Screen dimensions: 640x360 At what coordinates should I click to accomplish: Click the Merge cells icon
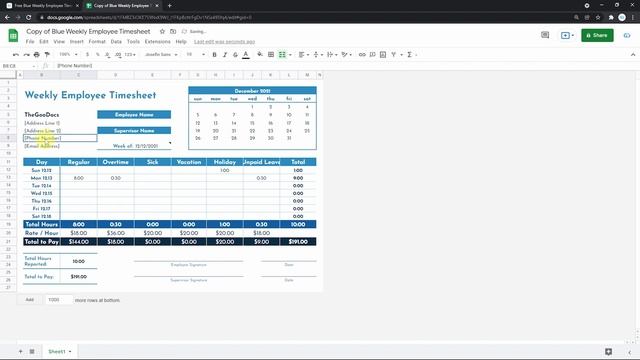pyautogui.click(x=282, y=55)
